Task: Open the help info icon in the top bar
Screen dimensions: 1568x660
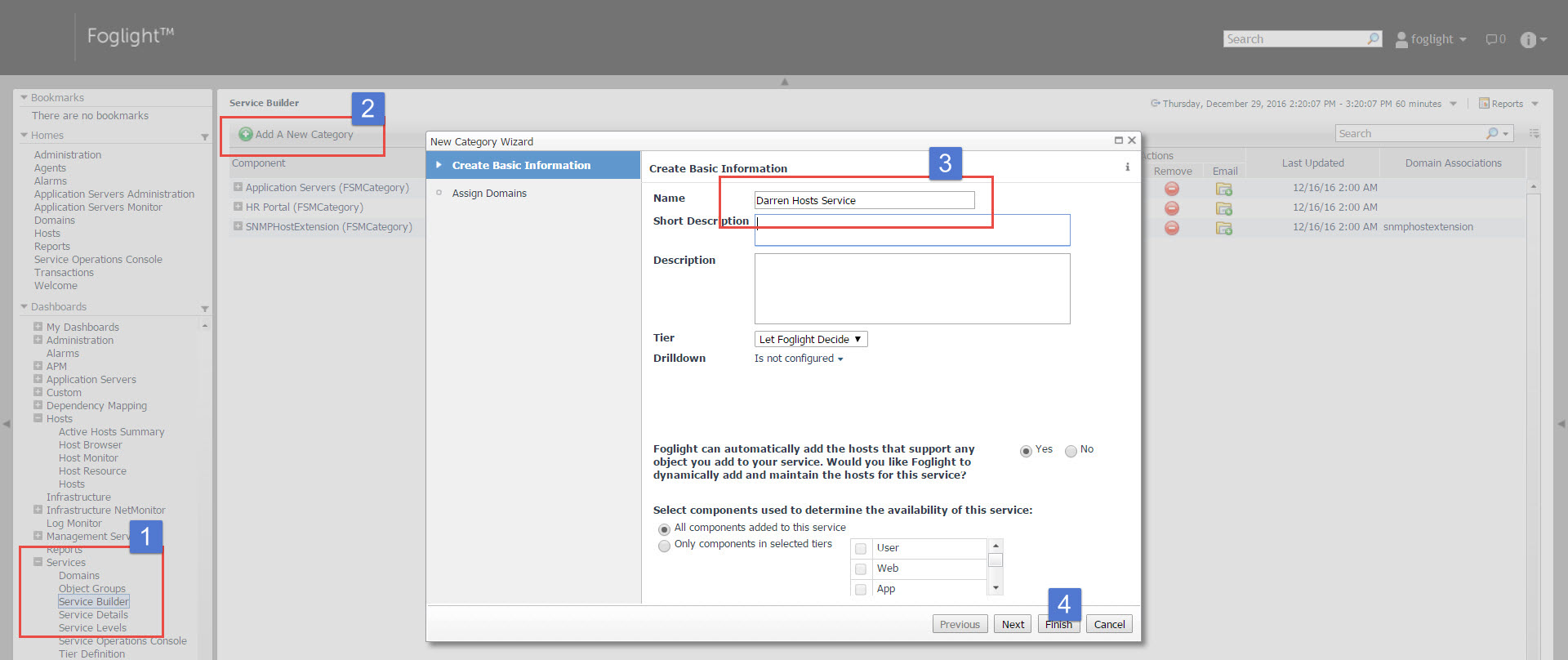Action: 1528,40
